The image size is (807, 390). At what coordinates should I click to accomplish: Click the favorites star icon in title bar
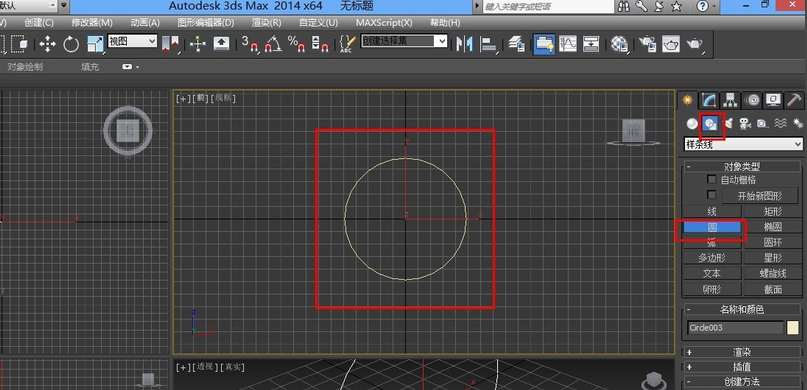click(x=677, y=6)
